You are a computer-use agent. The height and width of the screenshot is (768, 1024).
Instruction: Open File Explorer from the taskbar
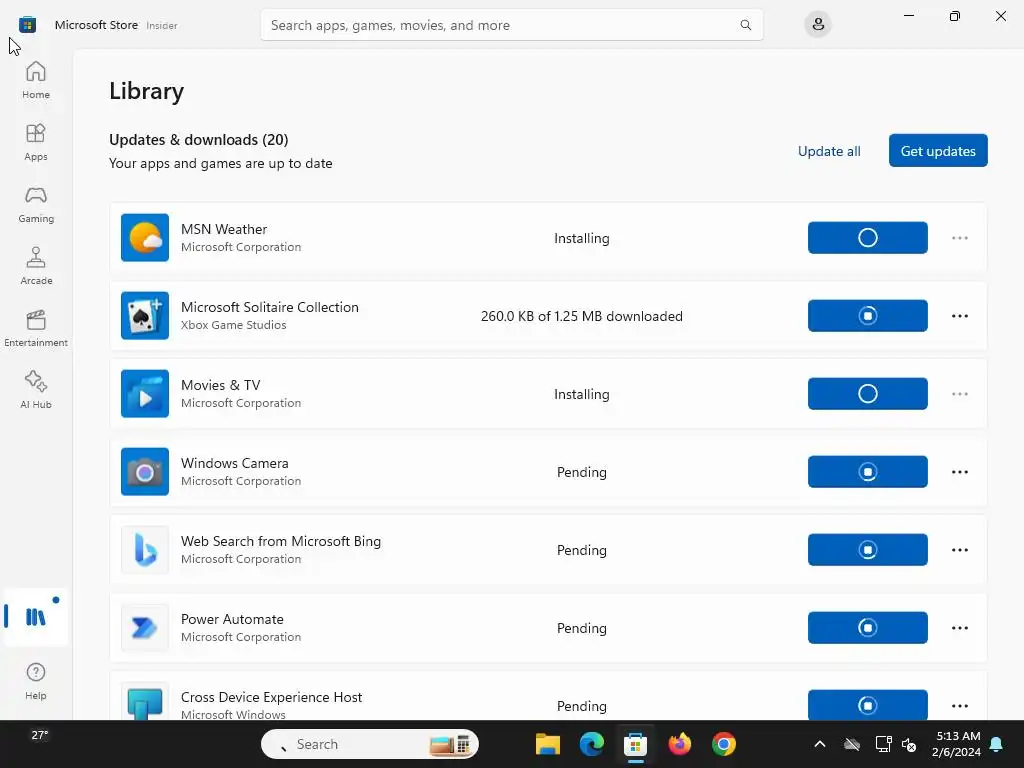pyautogui.click(x=547, y=744)
